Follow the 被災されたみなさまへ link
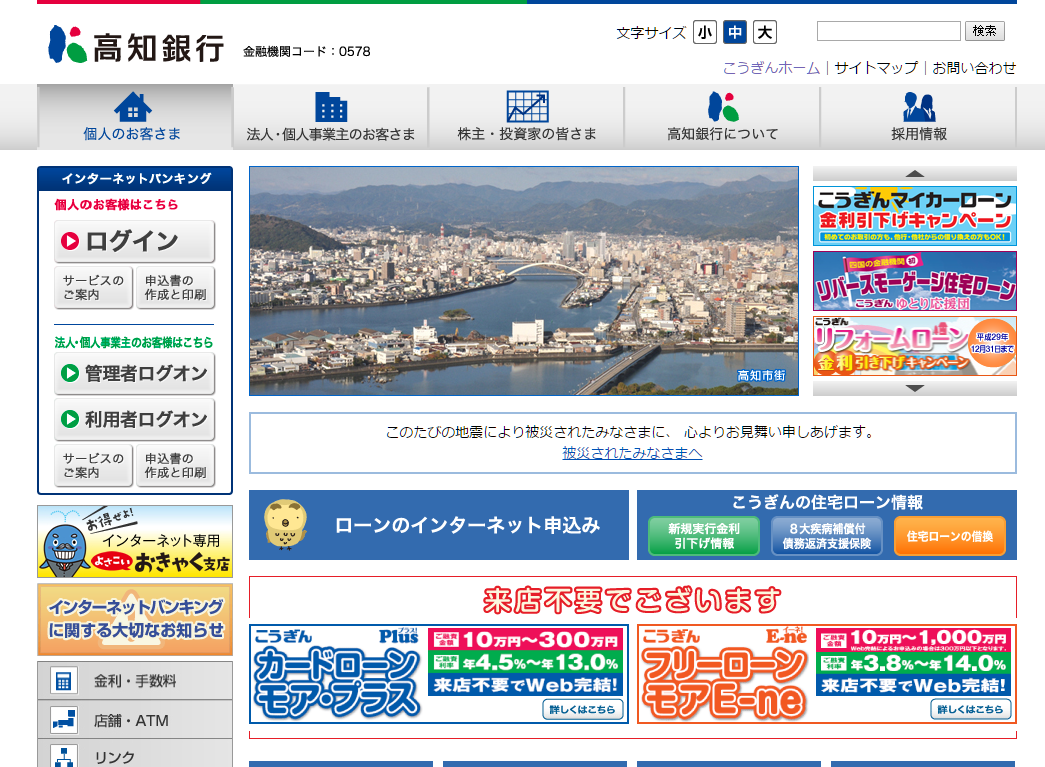This screenshot has width=1045, height=767. click(632, 453)
